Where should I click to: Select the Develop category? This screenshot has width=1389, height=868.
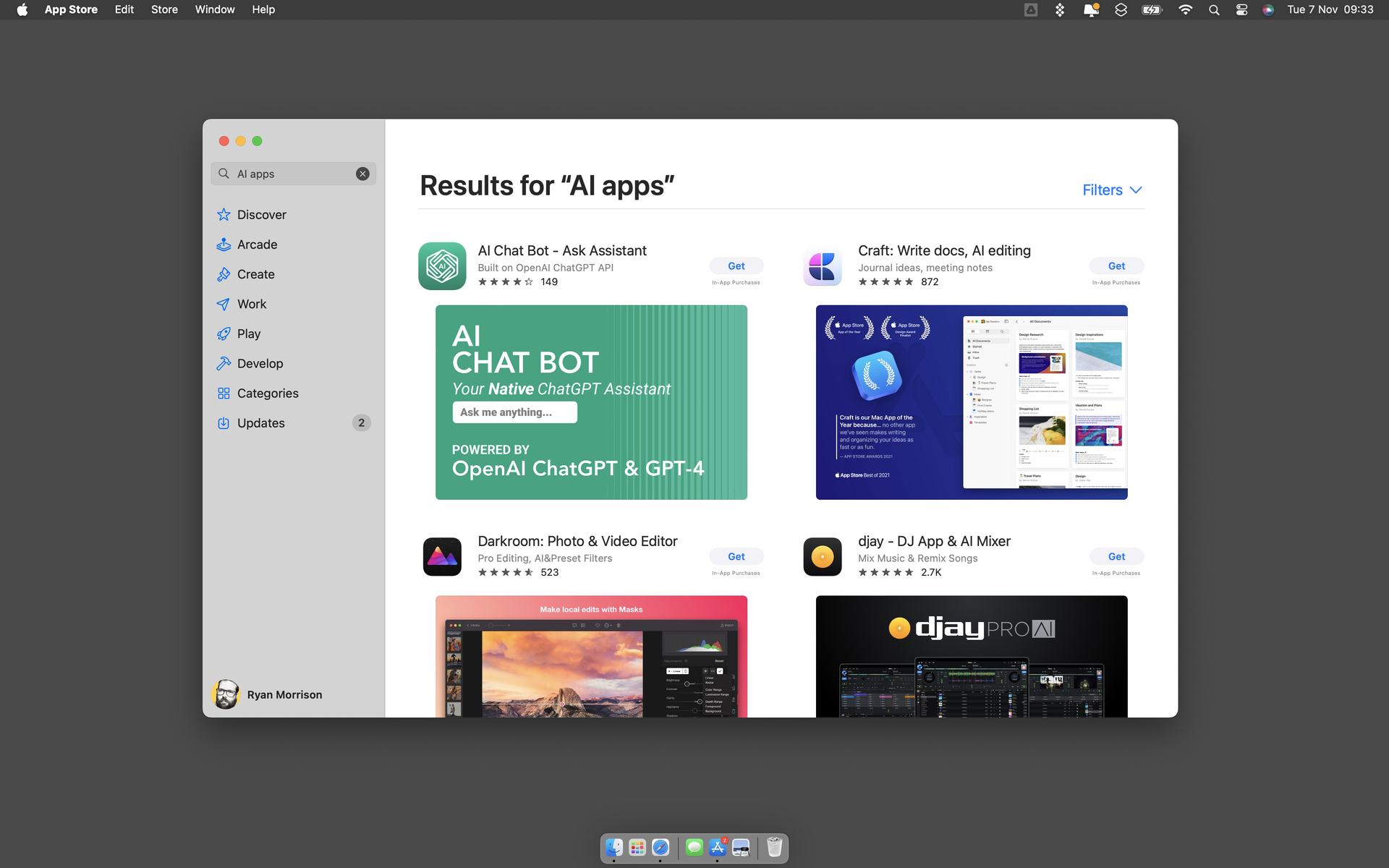[260, 363]
